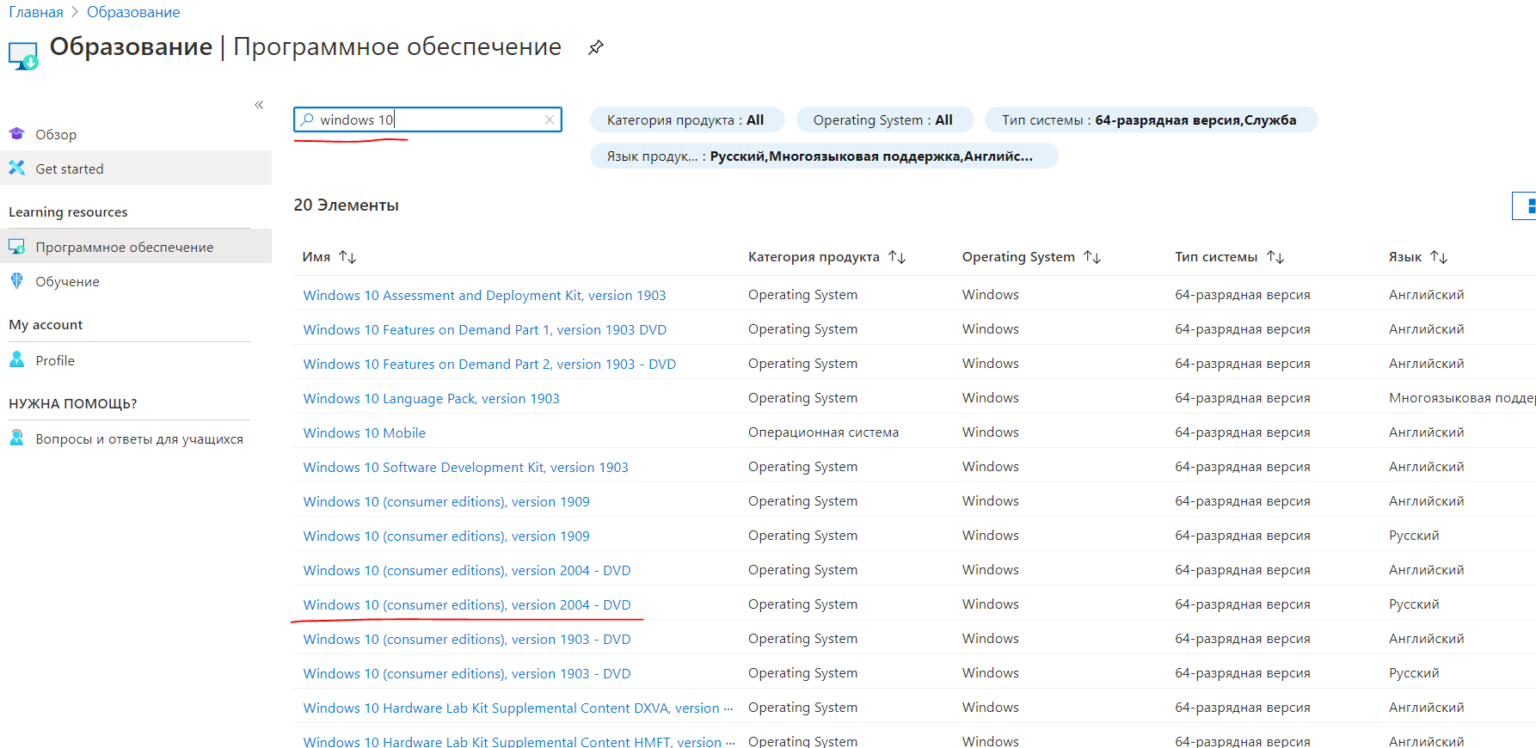
Task: Open the Windows 10 Mobile link
Action: (x=364, y=433)
